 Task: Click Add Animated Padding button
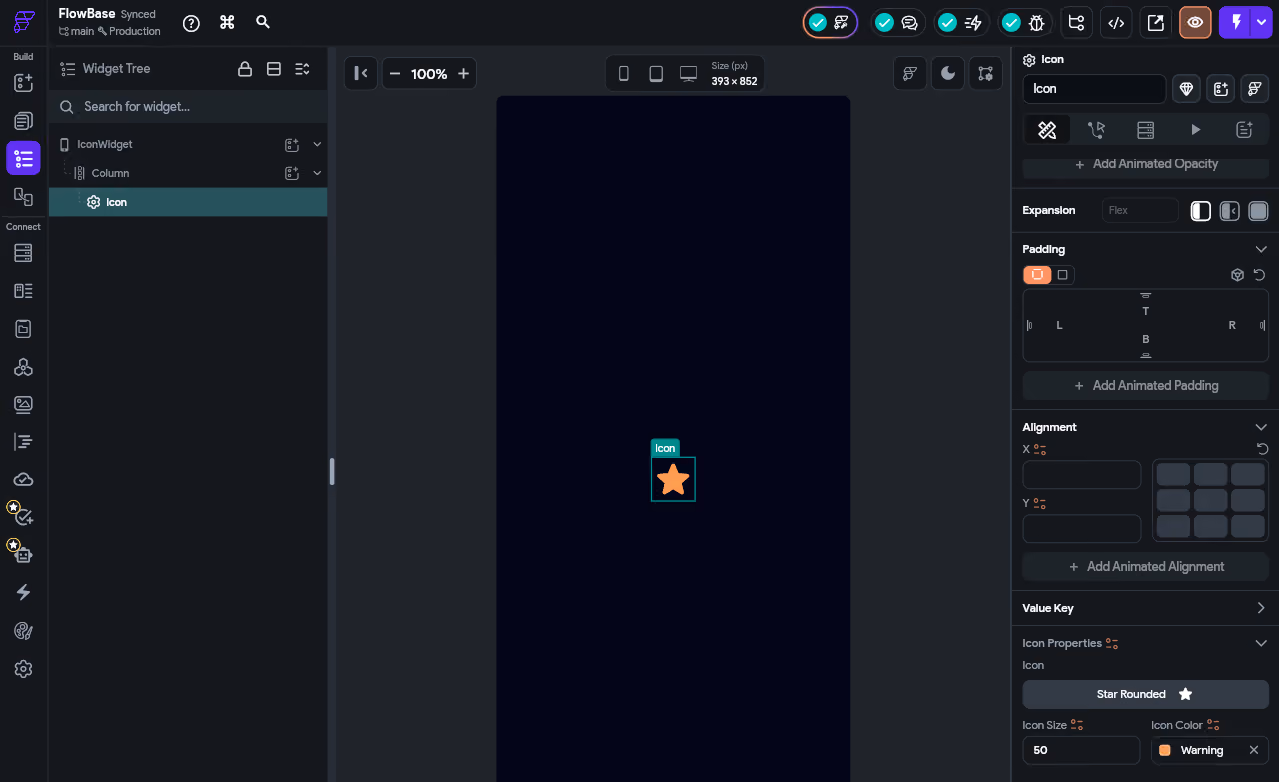pos(1146,385)
